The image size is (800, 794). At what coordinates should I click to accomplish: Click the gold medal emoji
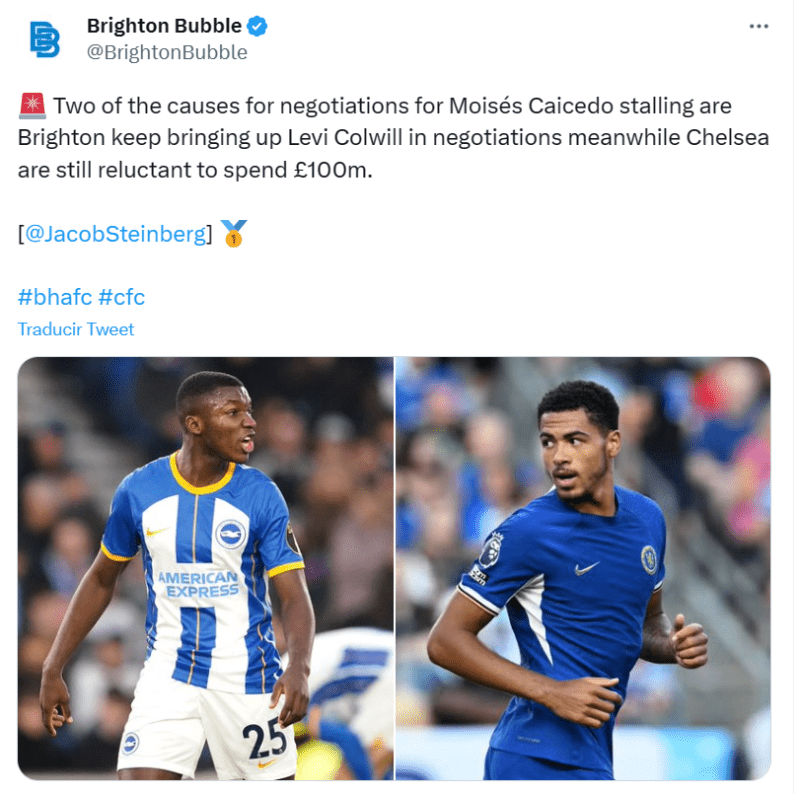pyautogui.click(x=234, y=233)
